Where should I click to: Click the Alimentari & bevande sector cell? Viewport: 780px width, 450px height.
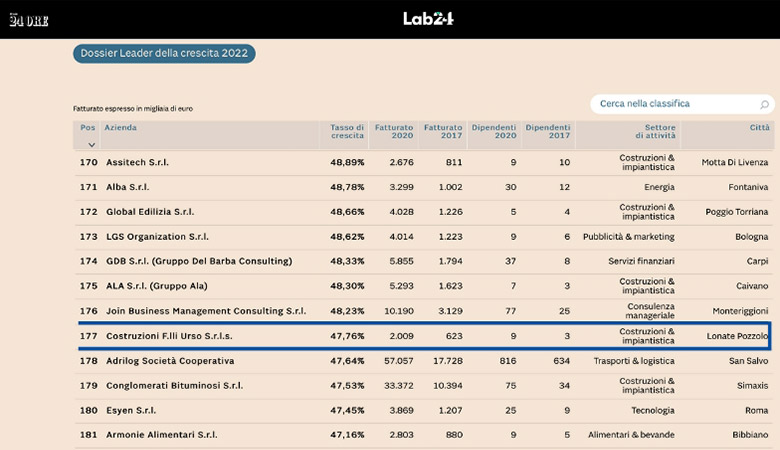click(x=631, y=435)
